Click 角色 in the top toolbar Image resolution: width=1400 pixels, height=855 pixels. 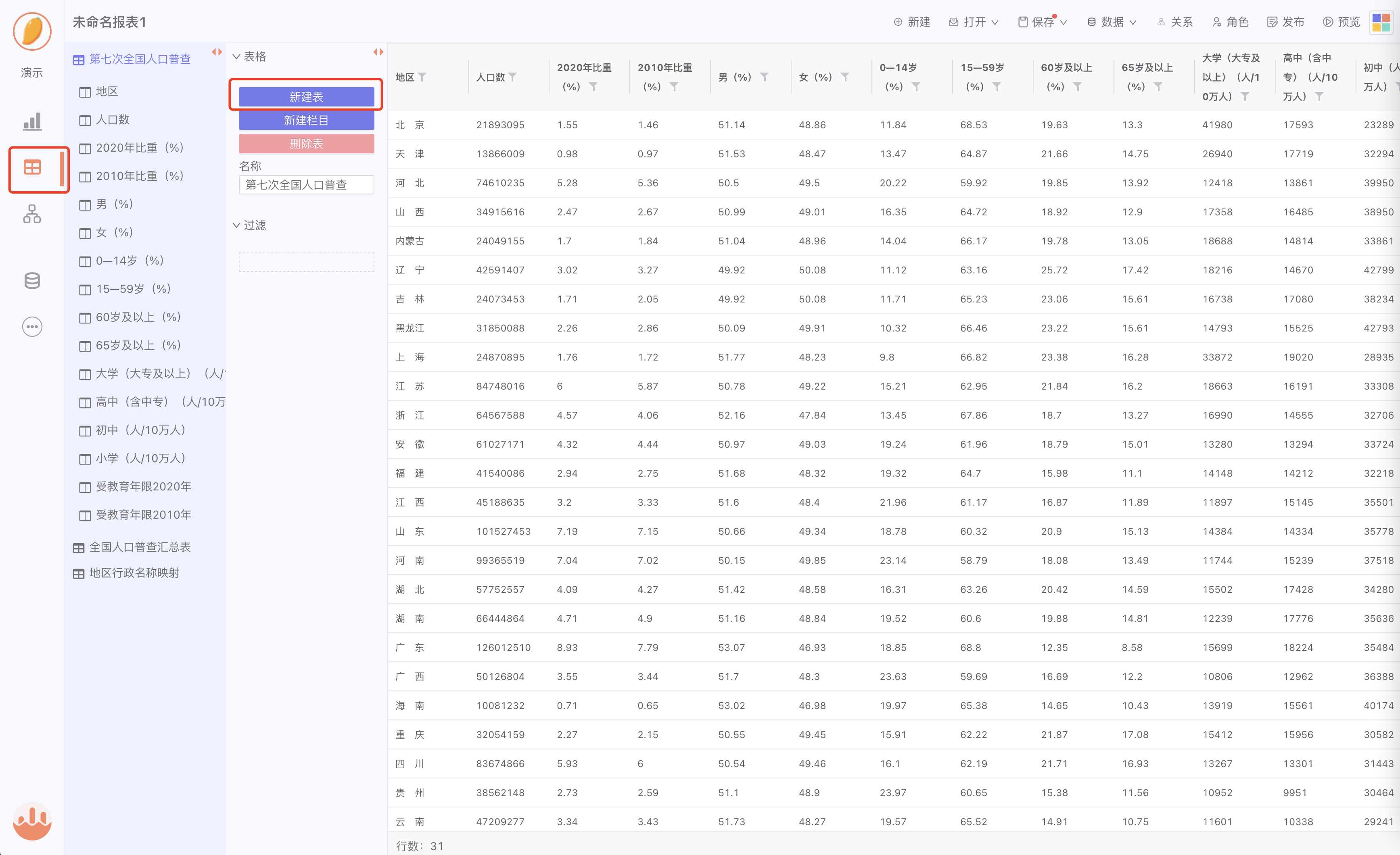point(1231,22)
